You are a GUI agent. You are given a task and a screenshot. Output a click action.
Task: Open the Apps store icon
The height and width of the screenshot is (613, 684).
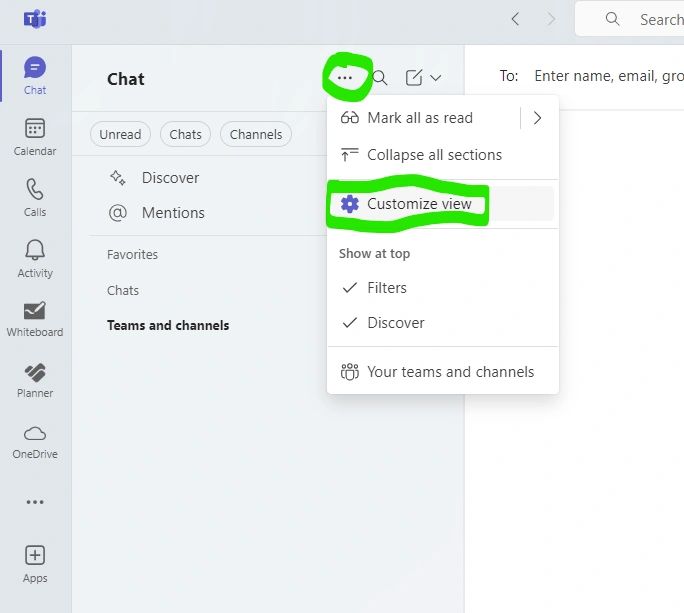(x=35, y=563)
